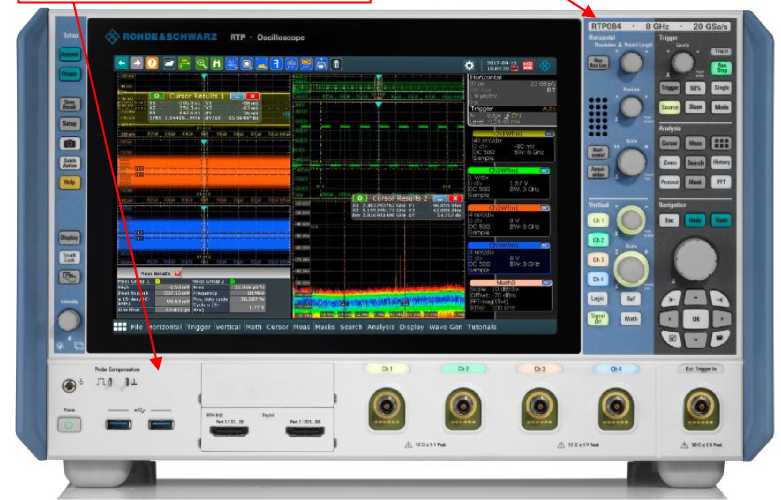This screenshot has height=500, width=781.
Task: Tap the trash delete icon in screen toolbar
Action: click(x=336, y=64)
